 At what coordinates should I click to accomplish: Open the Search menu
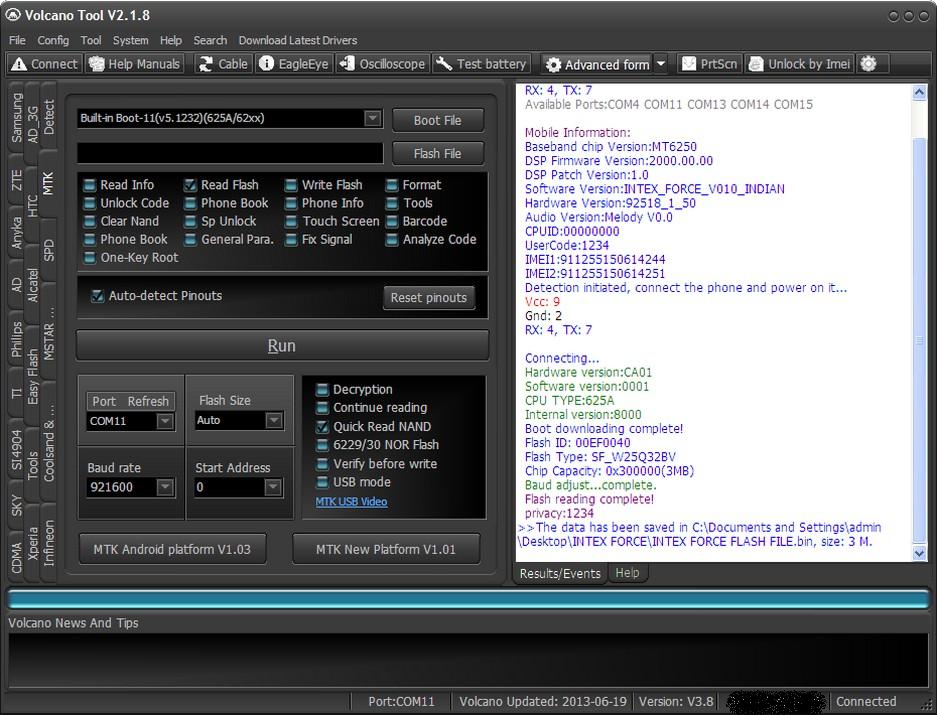tap(210, 40)
